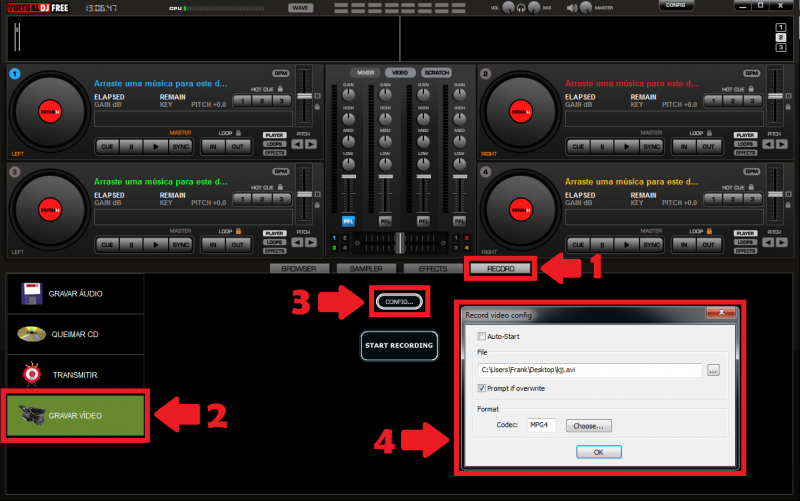Play deck 2
The width and height of the screenshot is (800, 501).
pyautogui.click(x=627, y=146)
